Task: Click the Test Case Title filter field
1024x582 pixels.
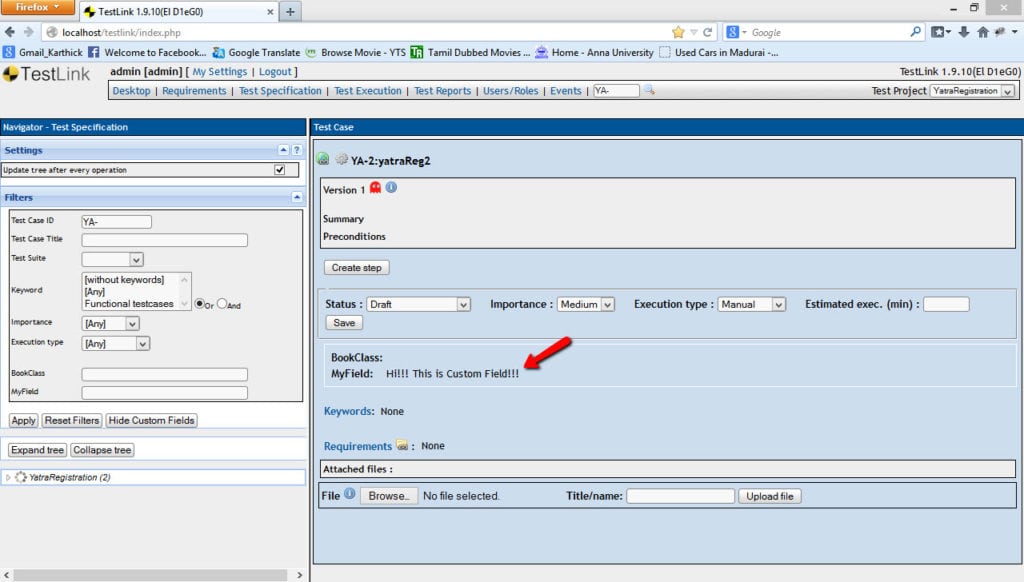Action: point(165,240)
